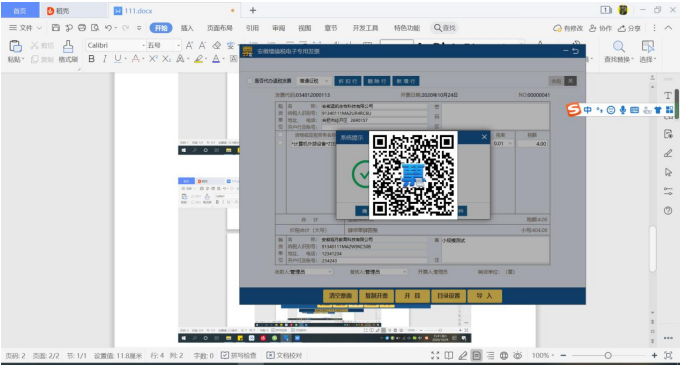Click the zoom out minus icon
The height and width of the screenshot is (365, 682).
point(563,355)
